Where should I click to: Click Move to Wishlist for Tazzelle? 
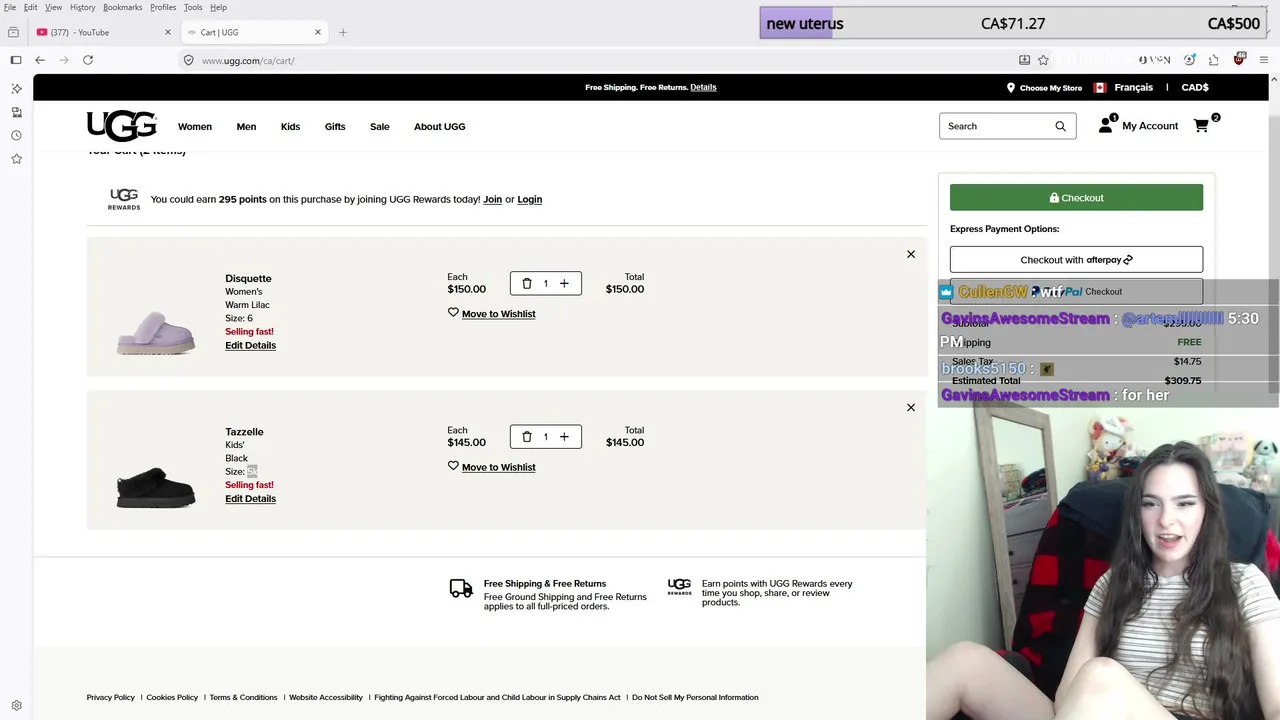click(499, 467)
